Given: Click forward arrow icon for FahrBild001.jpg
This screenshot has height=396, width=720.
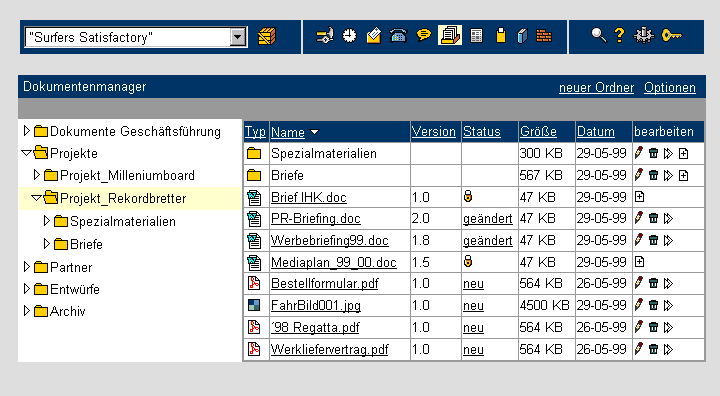Looking at the screenshot, I should point(668,305).
